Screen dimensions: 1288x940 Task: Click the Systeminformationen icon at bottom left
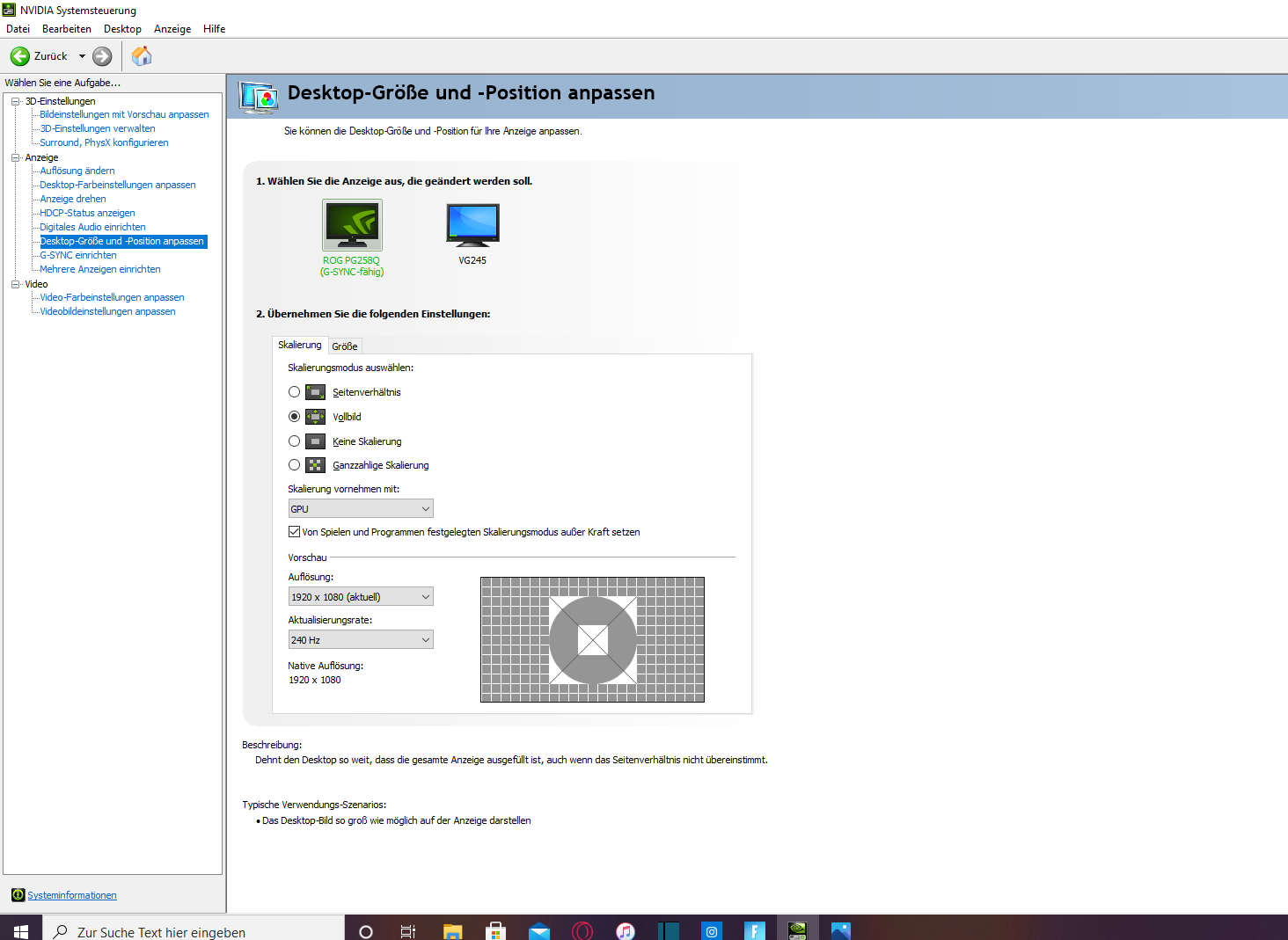(18, 895)
